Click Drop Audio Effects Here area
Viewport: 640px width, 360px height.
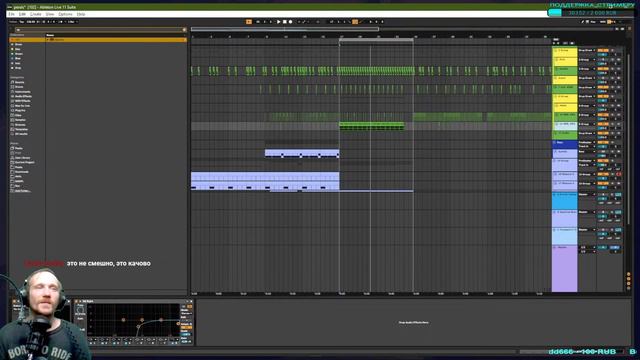pos(413,322)
